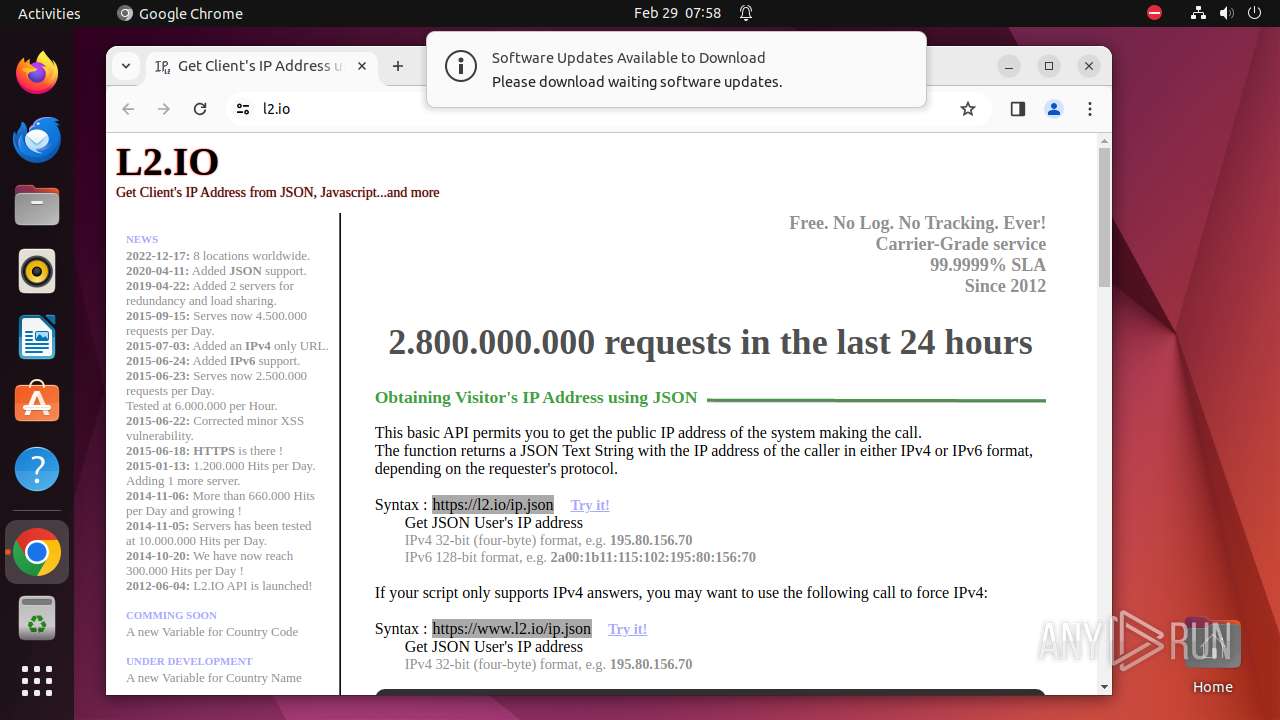Click the scrollbar down arrow
The height and width of the screenshot is (720, 1280).
click(x=1104, y=687)
